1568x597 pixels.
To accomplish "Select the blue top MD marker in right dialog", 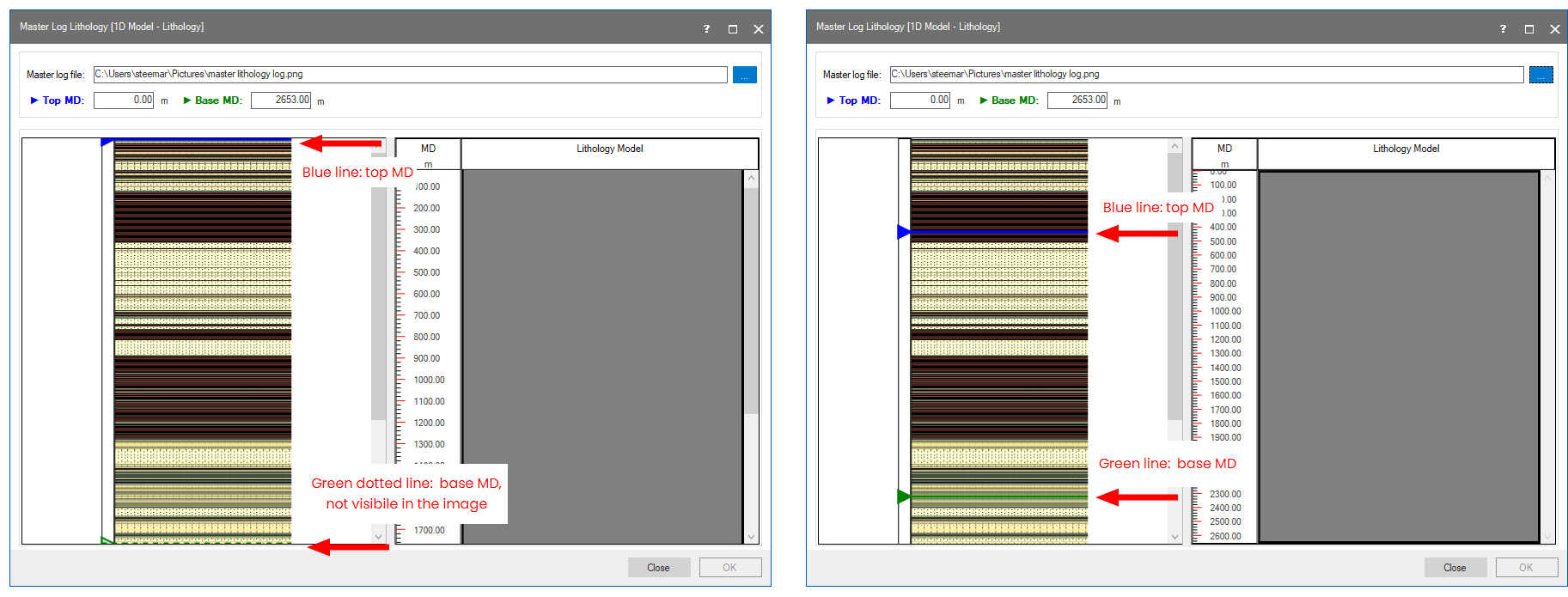I will (904, 232).
